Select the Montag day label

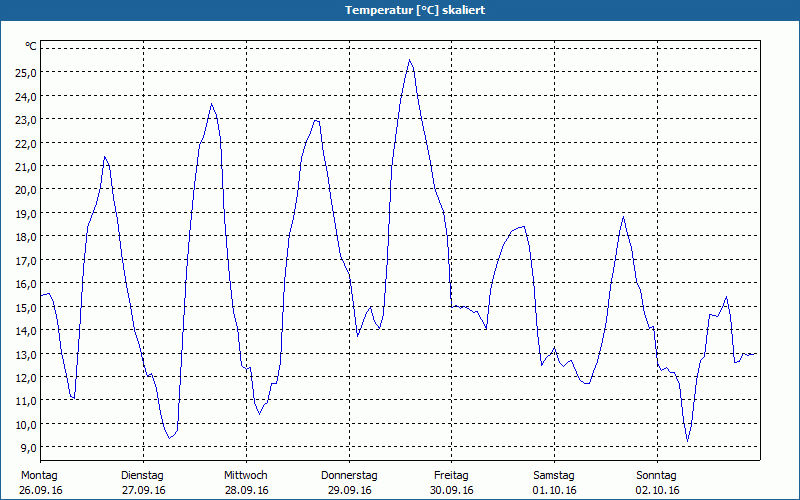(x=40, y=475)
